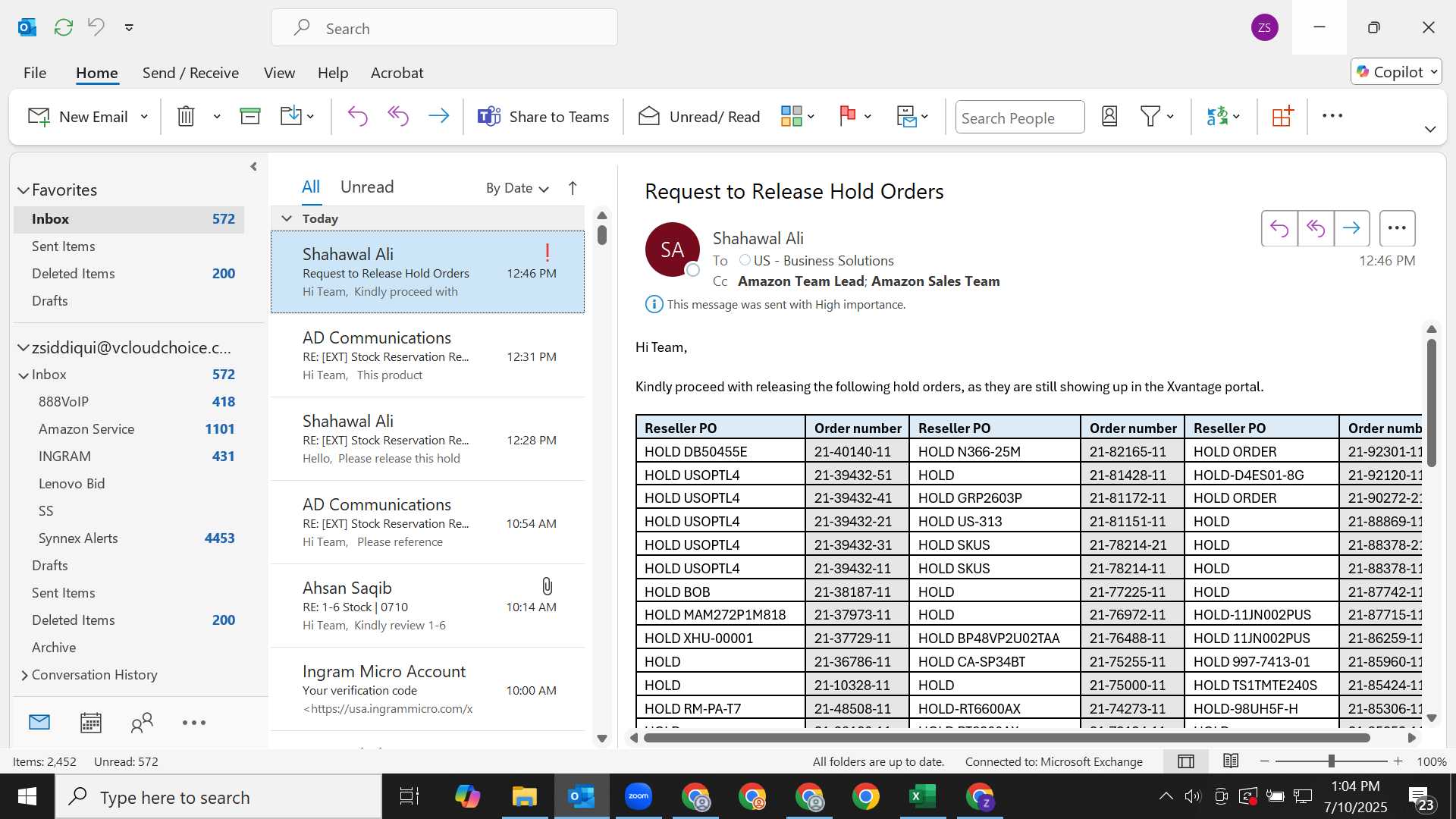Click the Delete trash can icon
This screenshot has height=819, width=1456.
(186, 116)
